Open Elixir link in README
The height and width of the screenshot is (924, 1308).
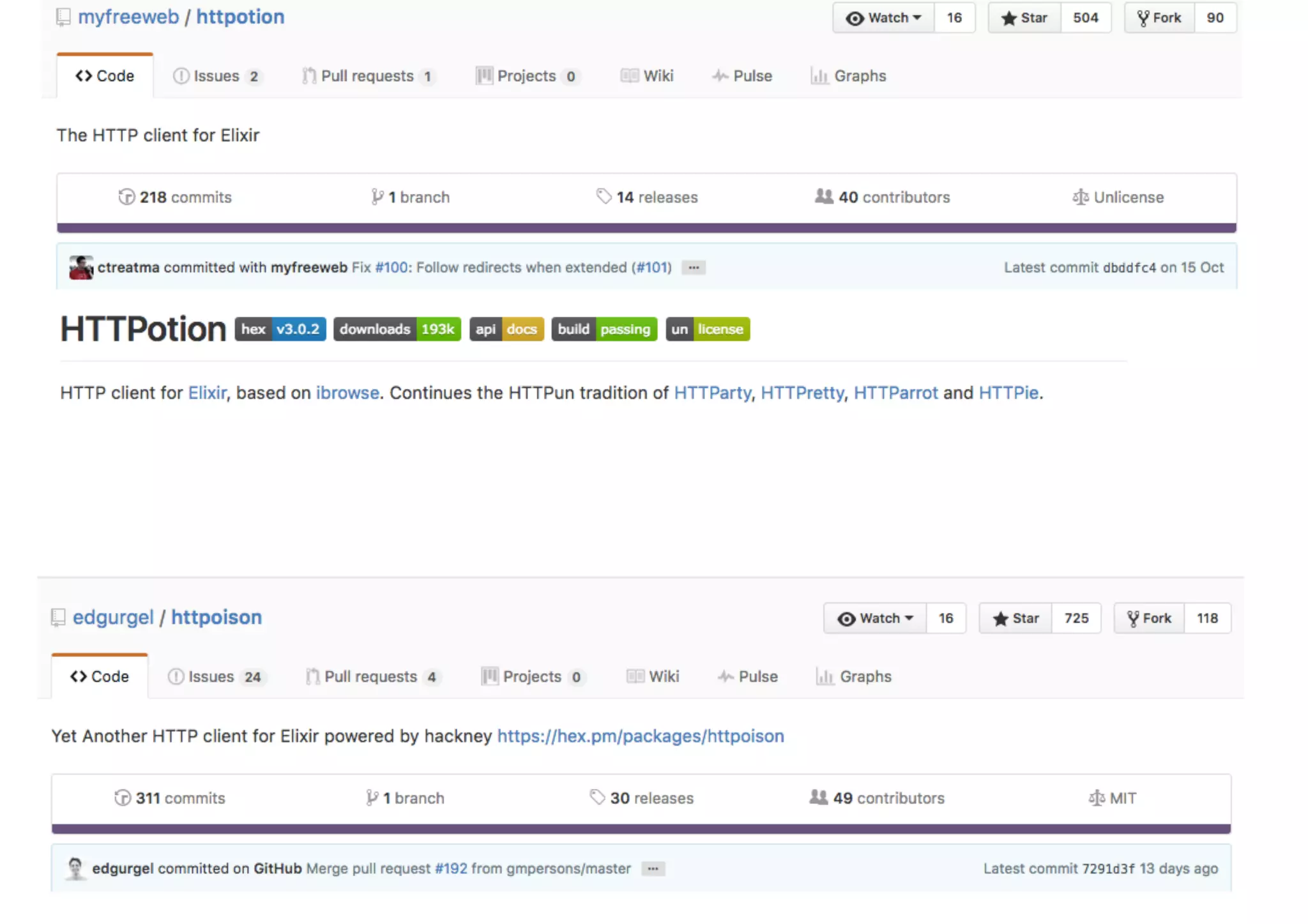(x=207, y=393)
